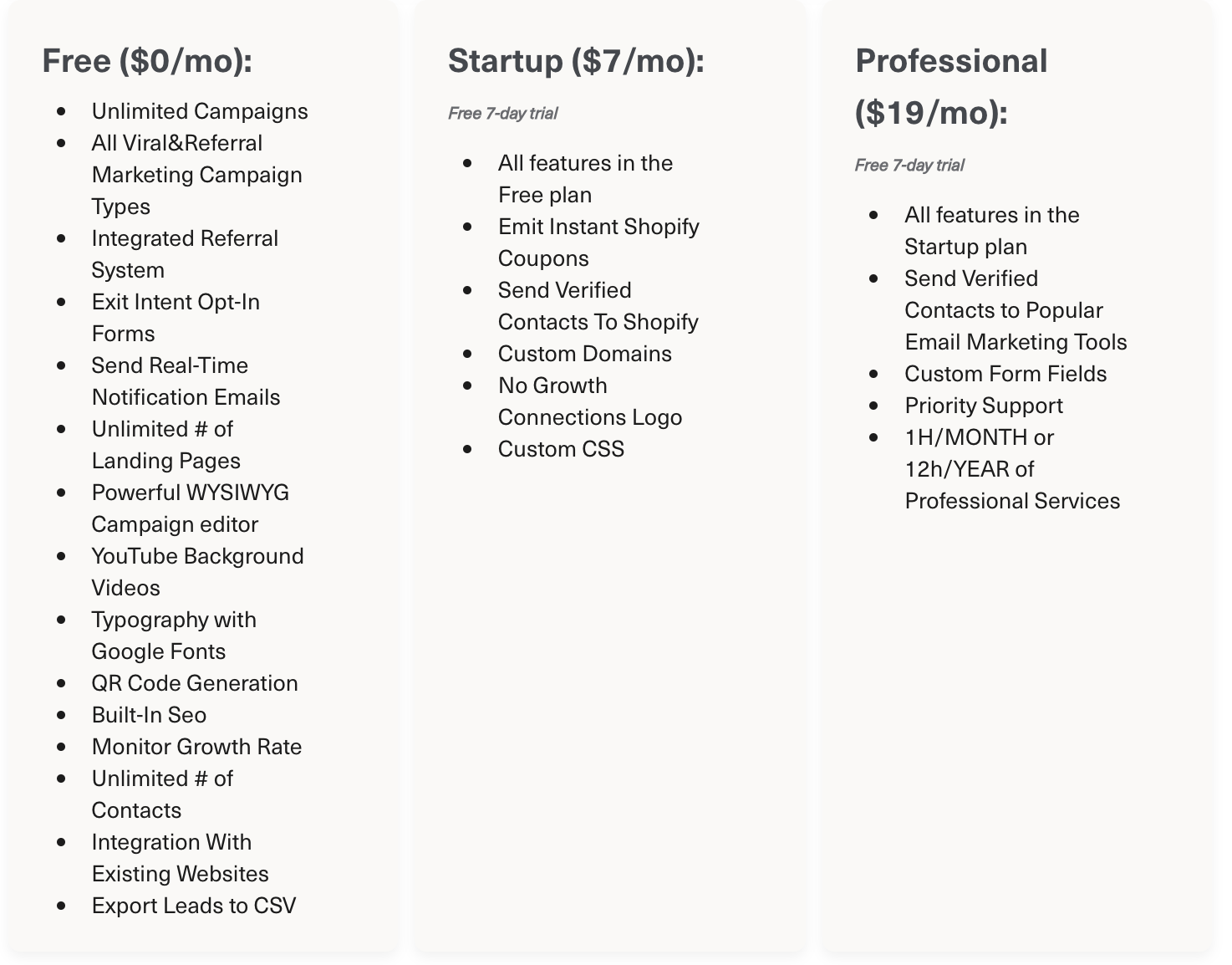Click the Startup ($7/mo) plan heading
The width and height of the screenshot is (1232, 965).
(576, 61)
